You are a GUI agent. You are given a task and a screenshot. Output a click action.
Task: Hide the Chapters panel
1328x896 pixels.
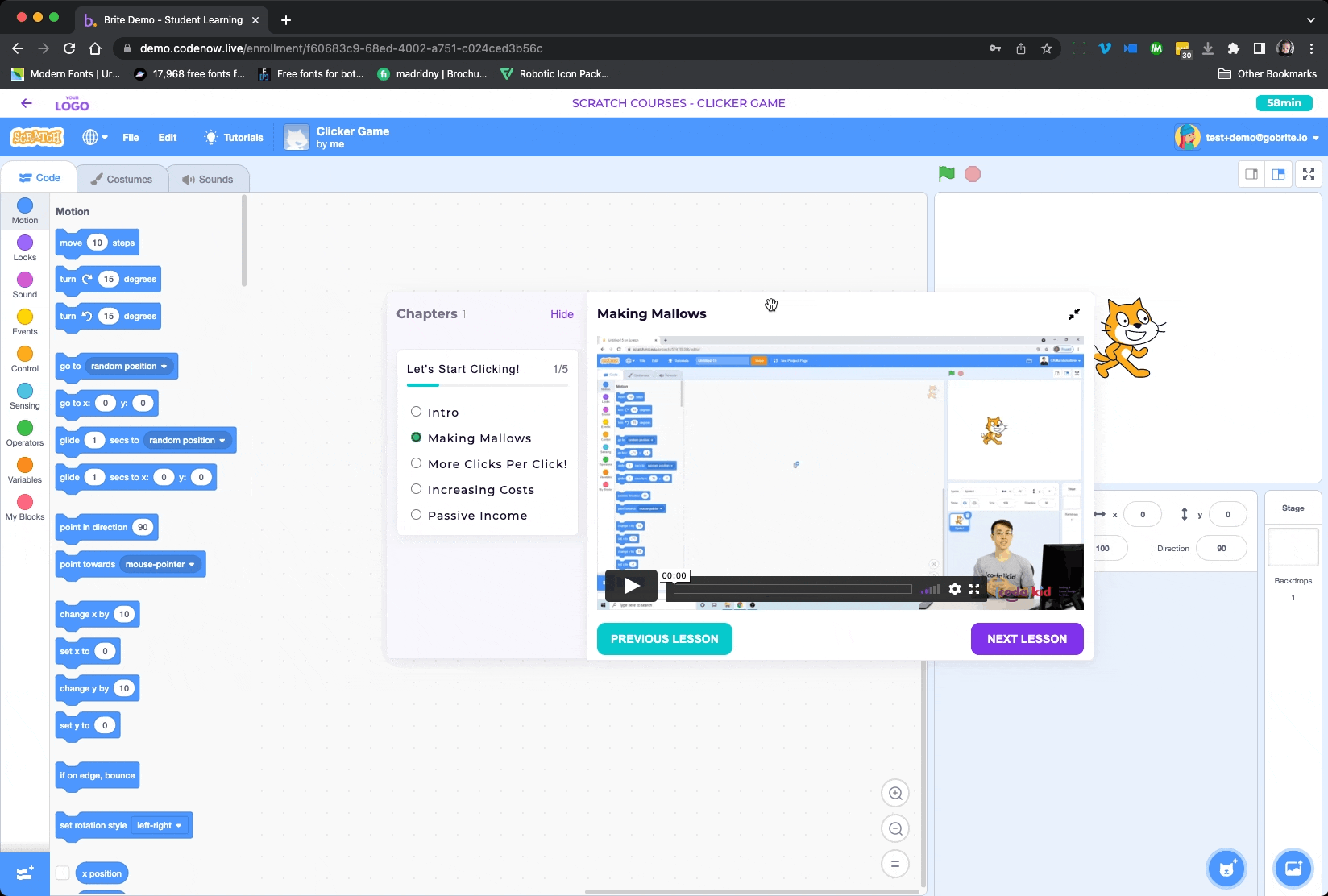pyautogui.click(x=562, y=314)
